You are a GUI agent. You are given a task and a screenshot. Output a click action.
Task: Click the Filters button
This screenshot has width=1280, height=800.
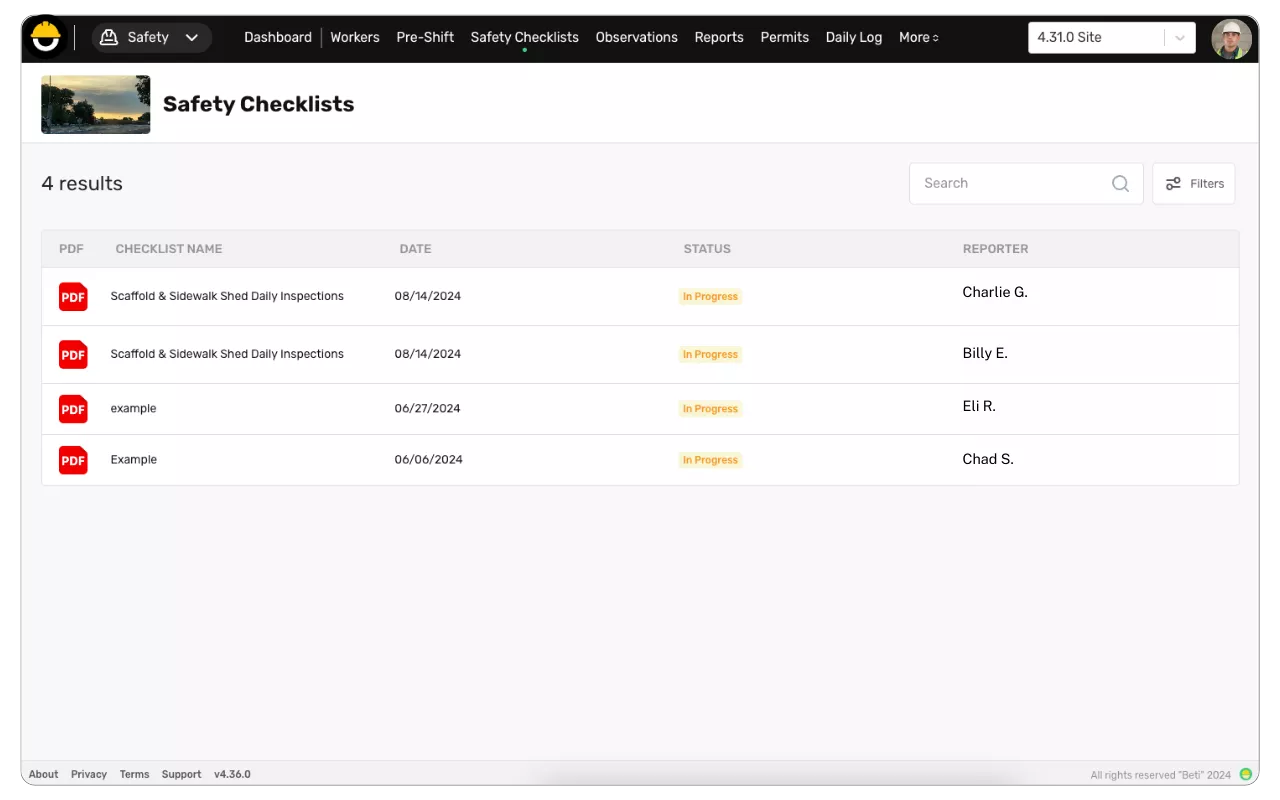[x=1194, y=184]
